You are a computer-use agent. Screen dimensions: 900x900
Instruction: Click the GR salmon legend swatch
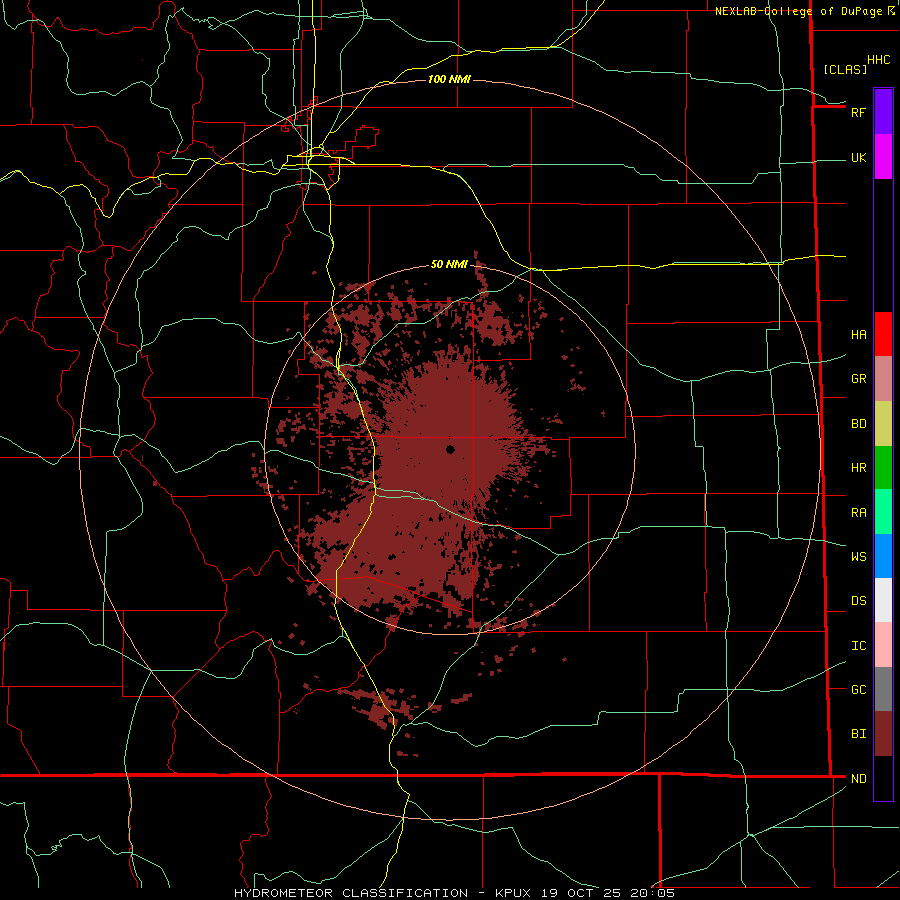(x=883, y=379)
